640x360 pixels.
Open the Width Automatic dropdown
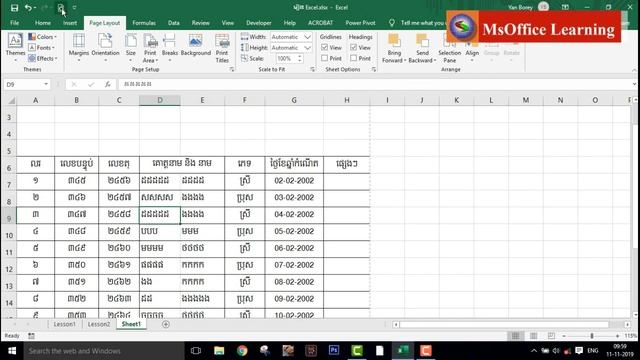click(307, 37)
